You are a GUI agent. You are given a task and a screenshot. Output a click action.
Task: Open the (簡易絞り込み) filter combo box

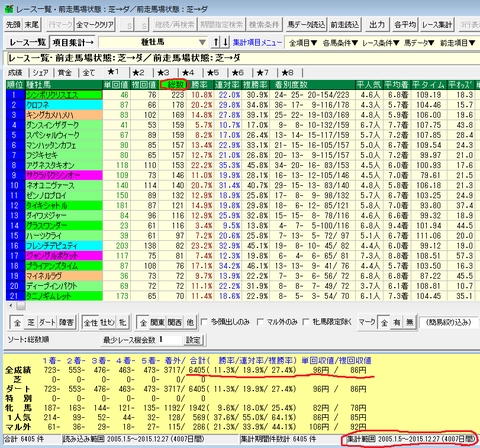[449, 322]
